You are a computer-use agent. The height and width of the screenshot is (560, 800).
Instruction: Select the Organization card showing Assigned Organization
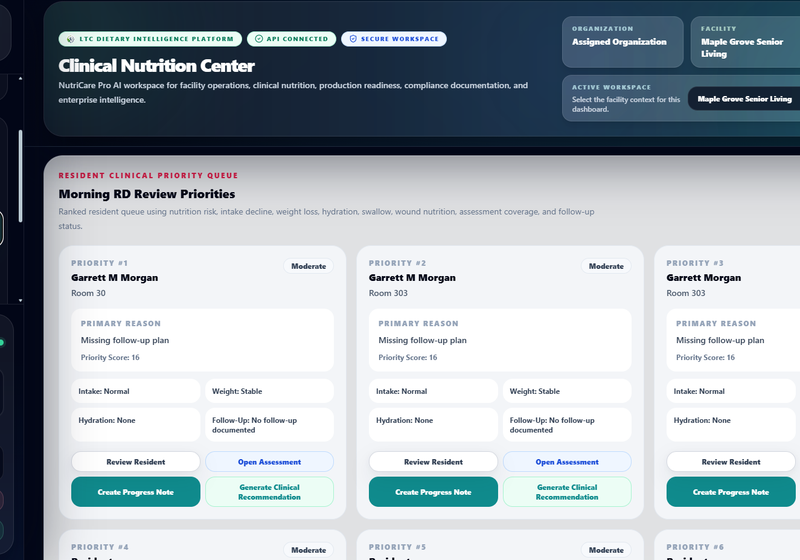(622, 42)
